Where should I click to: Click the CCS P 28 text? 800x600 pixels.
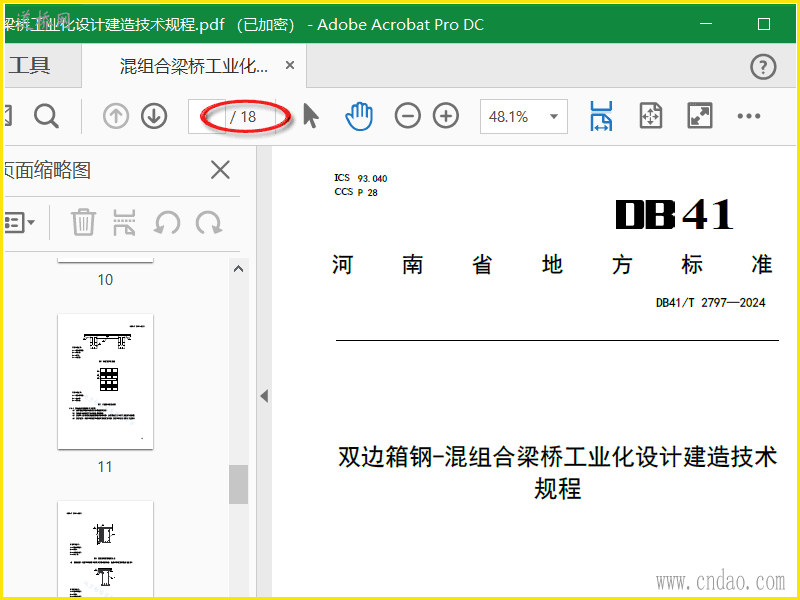coord(356,192)
